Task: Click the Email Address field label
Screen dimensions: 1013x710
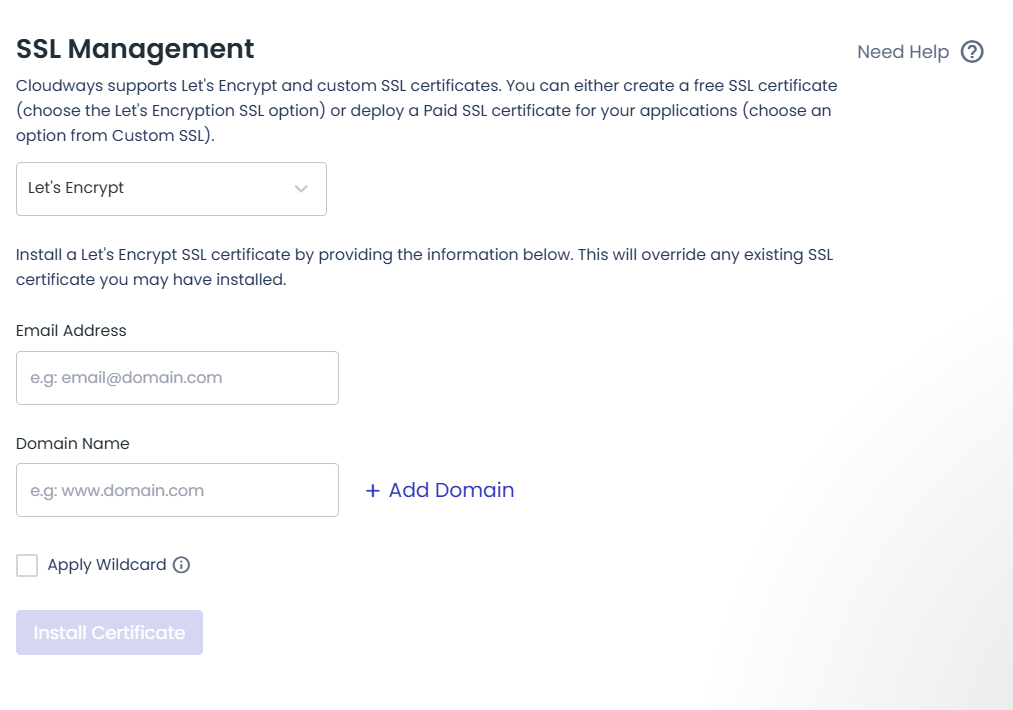Action: (x=71, y=331)
